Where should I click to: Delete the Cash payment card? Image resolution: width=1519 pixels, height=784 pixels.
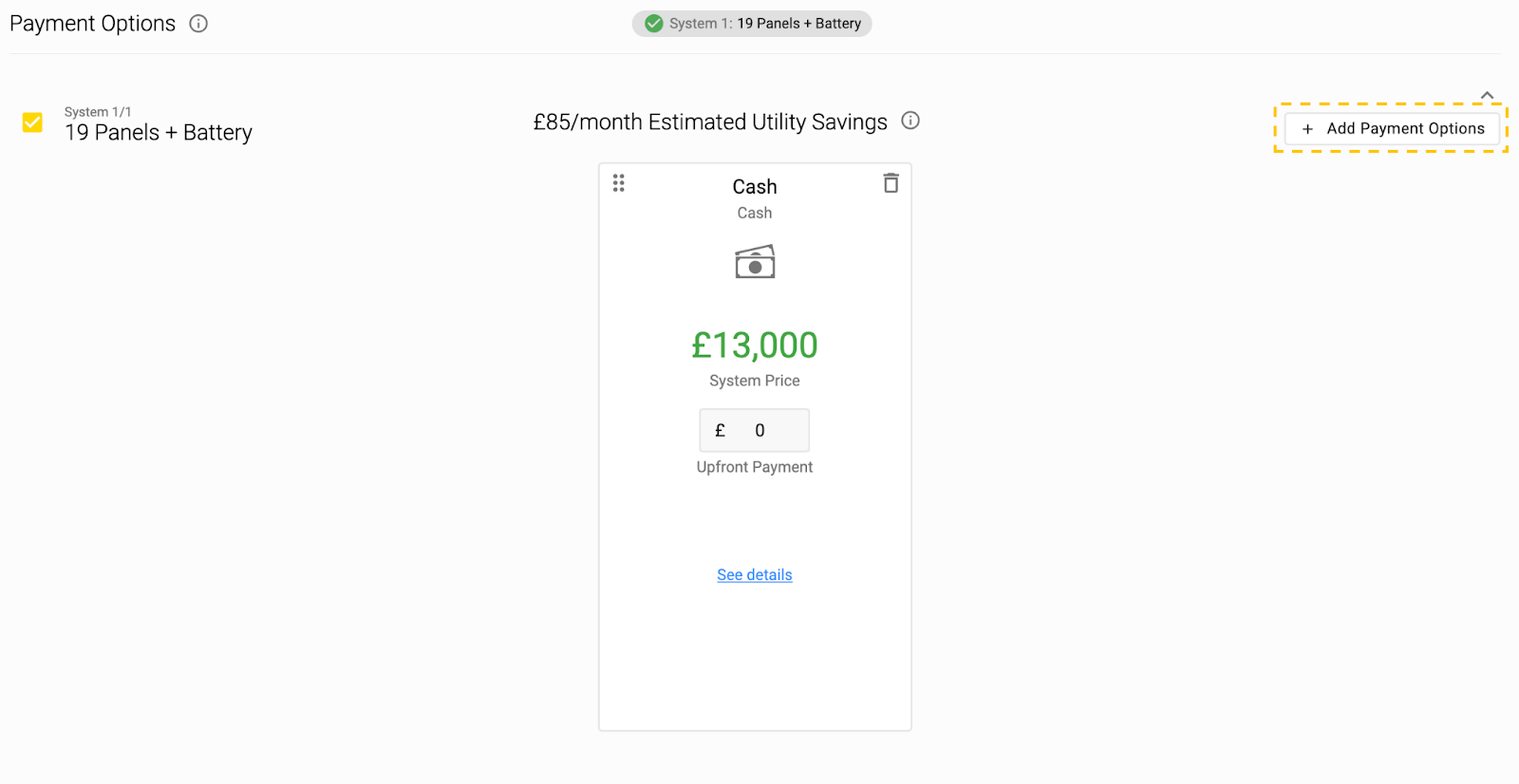[x=891, y=183]
